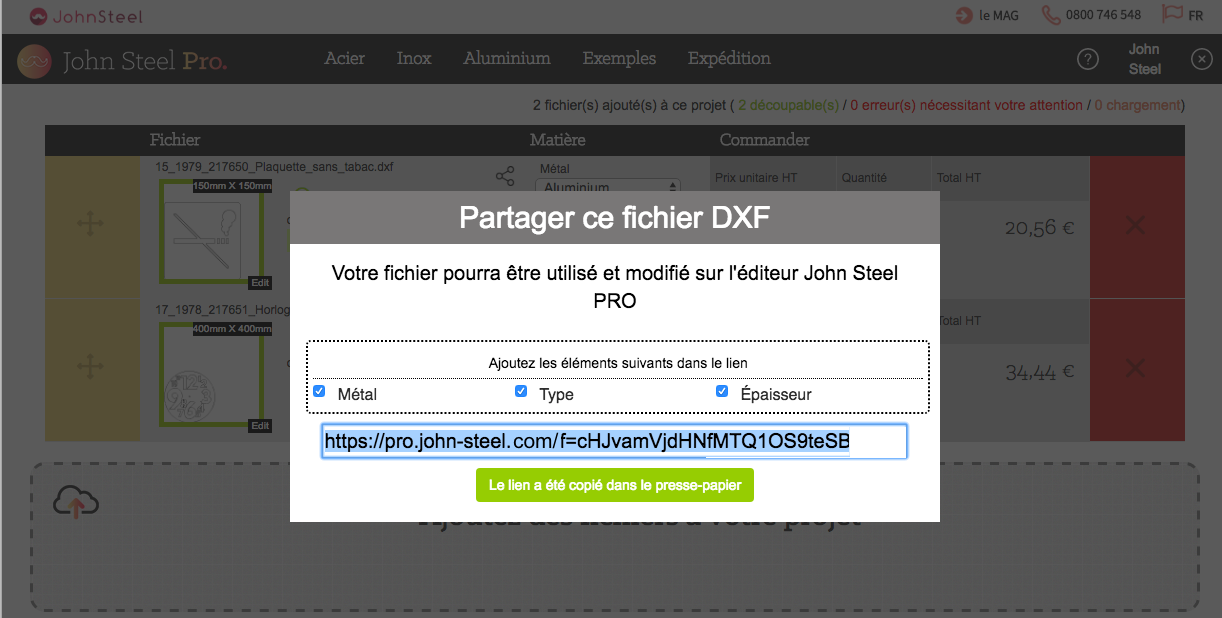Delete the 34,44 € row with red X

tap(1135, 369)
